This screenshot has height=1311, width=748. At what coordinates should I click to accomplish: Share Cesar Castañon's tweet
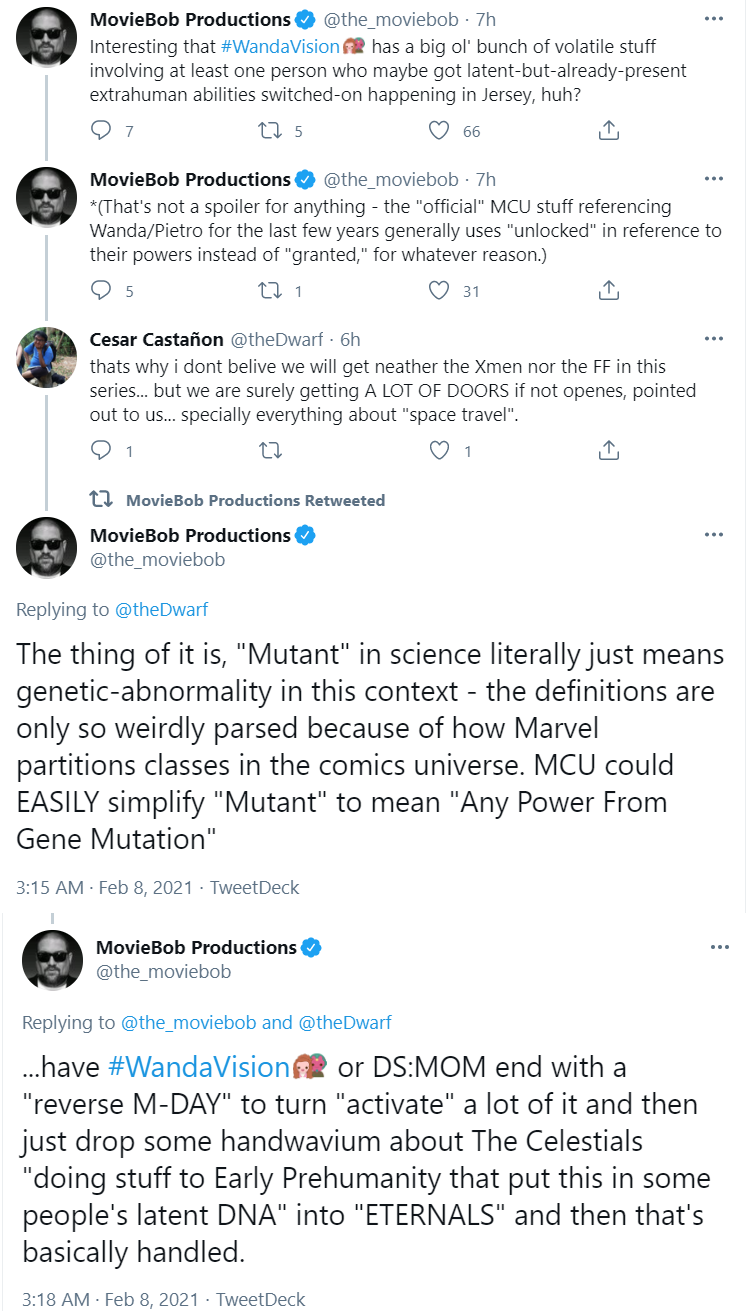[608, 451]
